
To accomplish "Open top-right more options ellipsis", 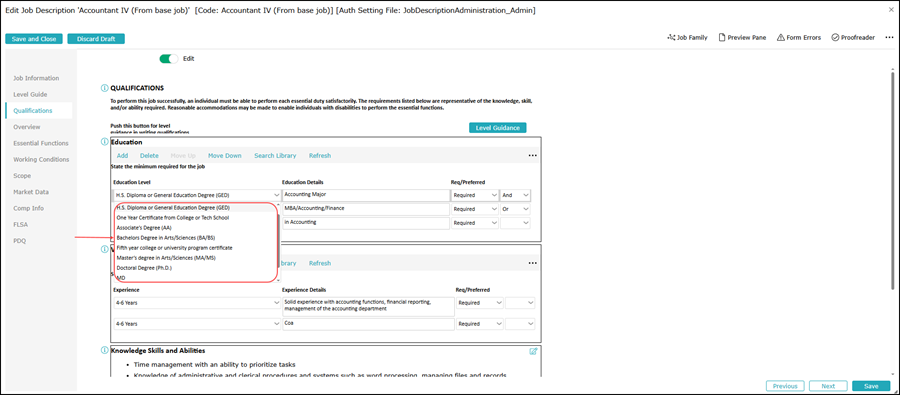I will click(x=890, y=37).
